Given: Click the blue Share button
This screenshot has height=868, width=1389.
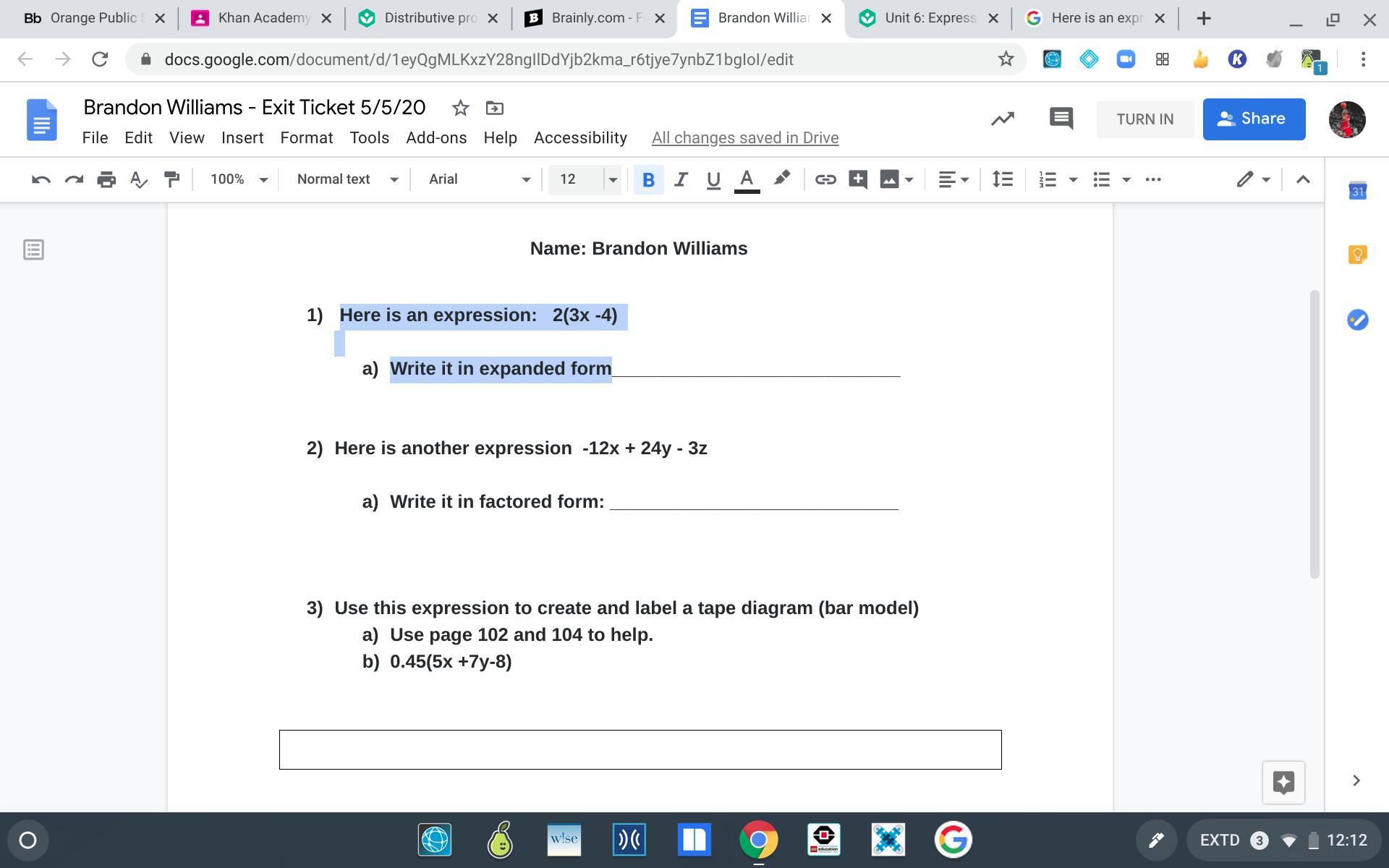Looking at the screenshot, I should coord(1254,119).
